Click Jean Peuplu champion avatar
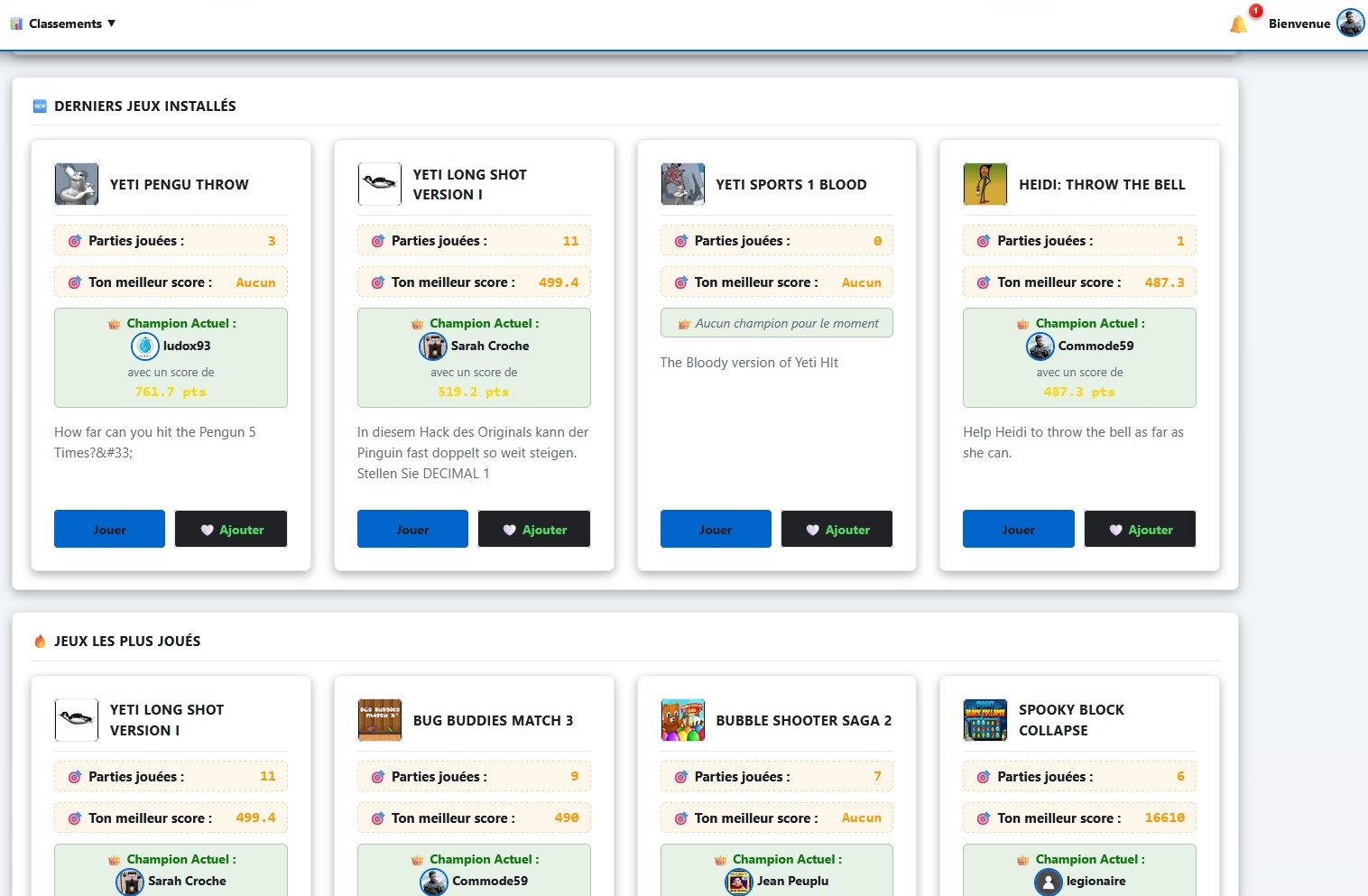 [x=739, y=882]
